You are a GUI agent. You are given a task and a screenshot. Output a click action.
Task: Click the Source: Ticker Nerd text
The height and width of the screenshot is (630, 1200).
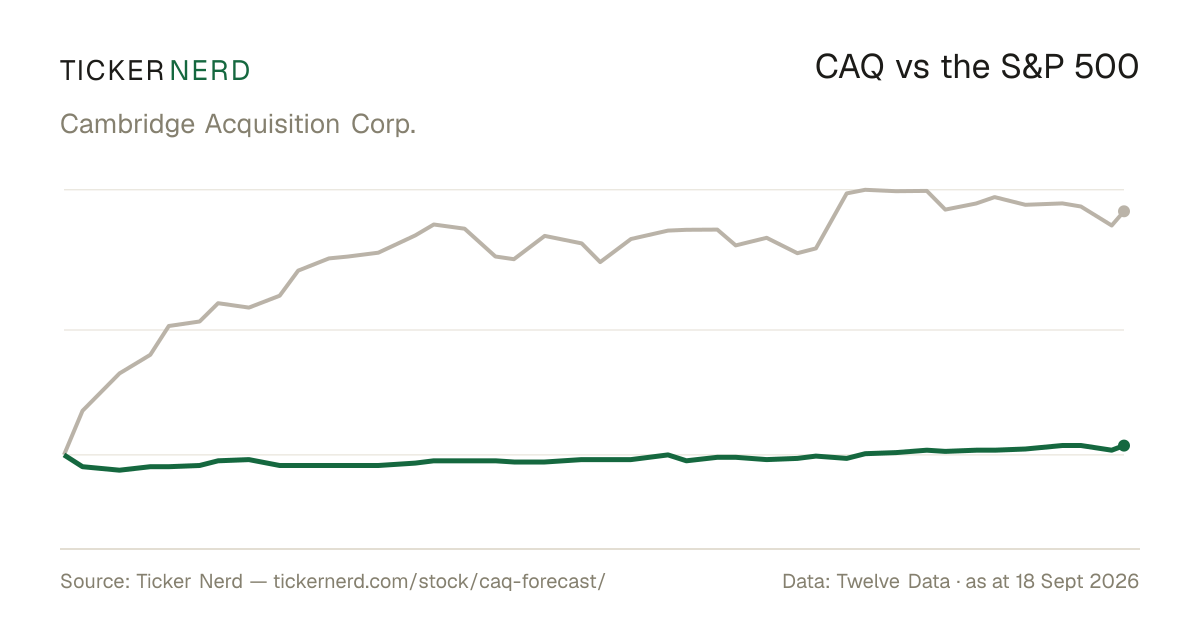point(151,582)
